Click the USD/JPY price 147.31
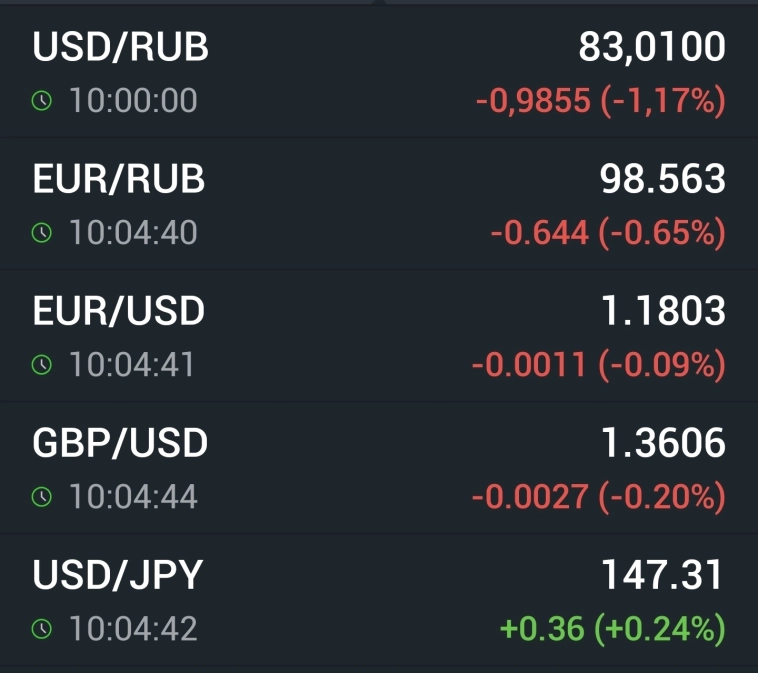This screenshot has height=673, width=758. click(661, 575)
